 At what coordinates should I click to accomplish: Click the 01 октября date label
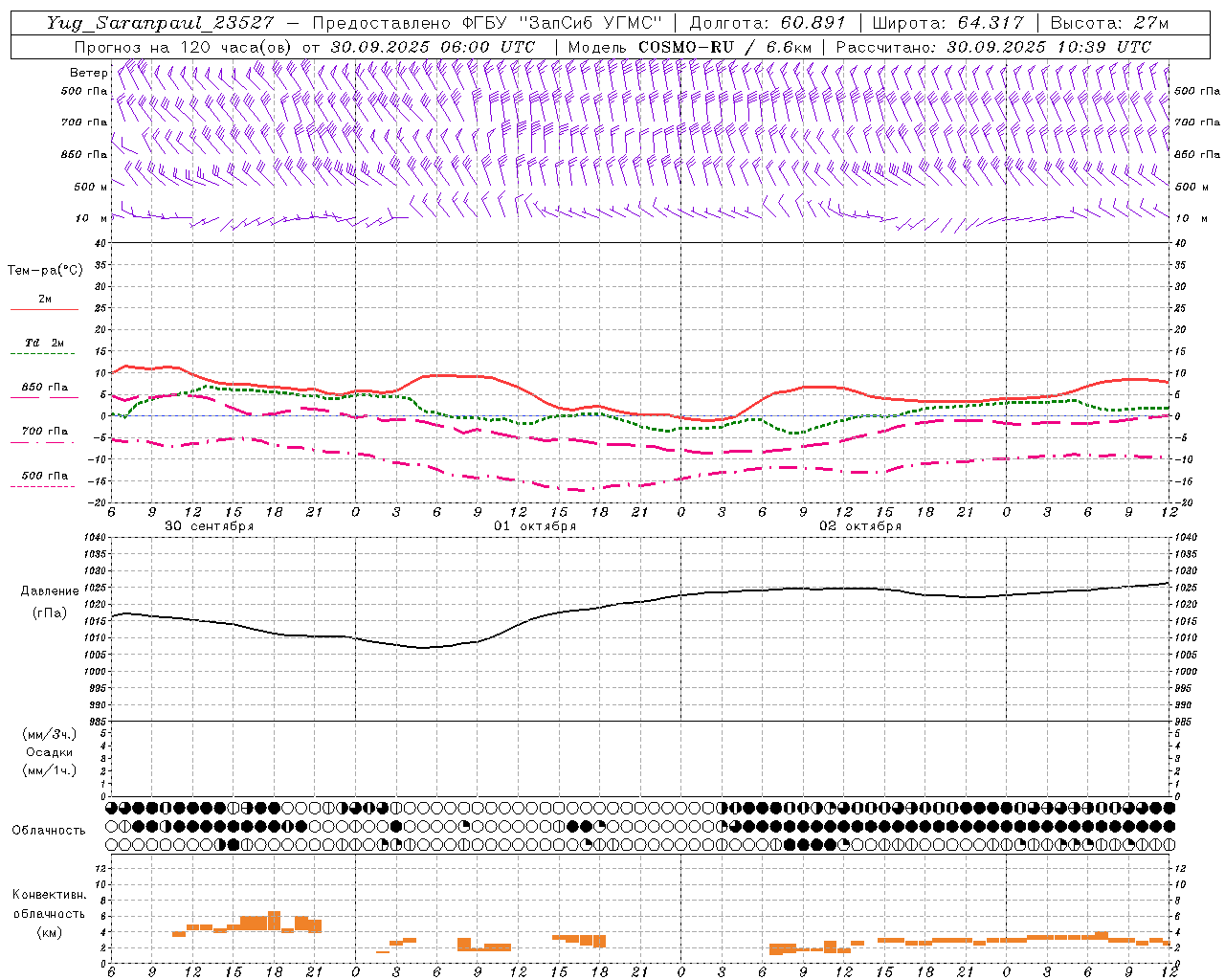(x=535, y=526)
